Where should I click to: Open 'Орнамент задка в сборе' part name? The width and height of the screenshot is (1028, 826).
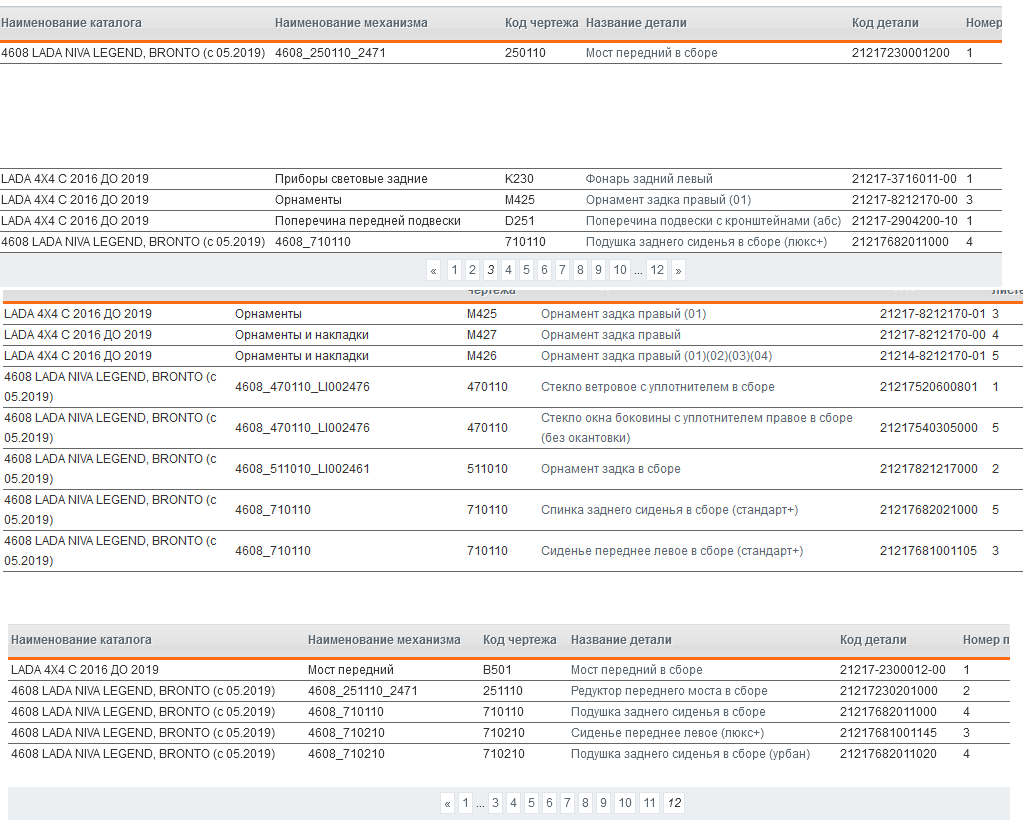[x=611, y=469]
